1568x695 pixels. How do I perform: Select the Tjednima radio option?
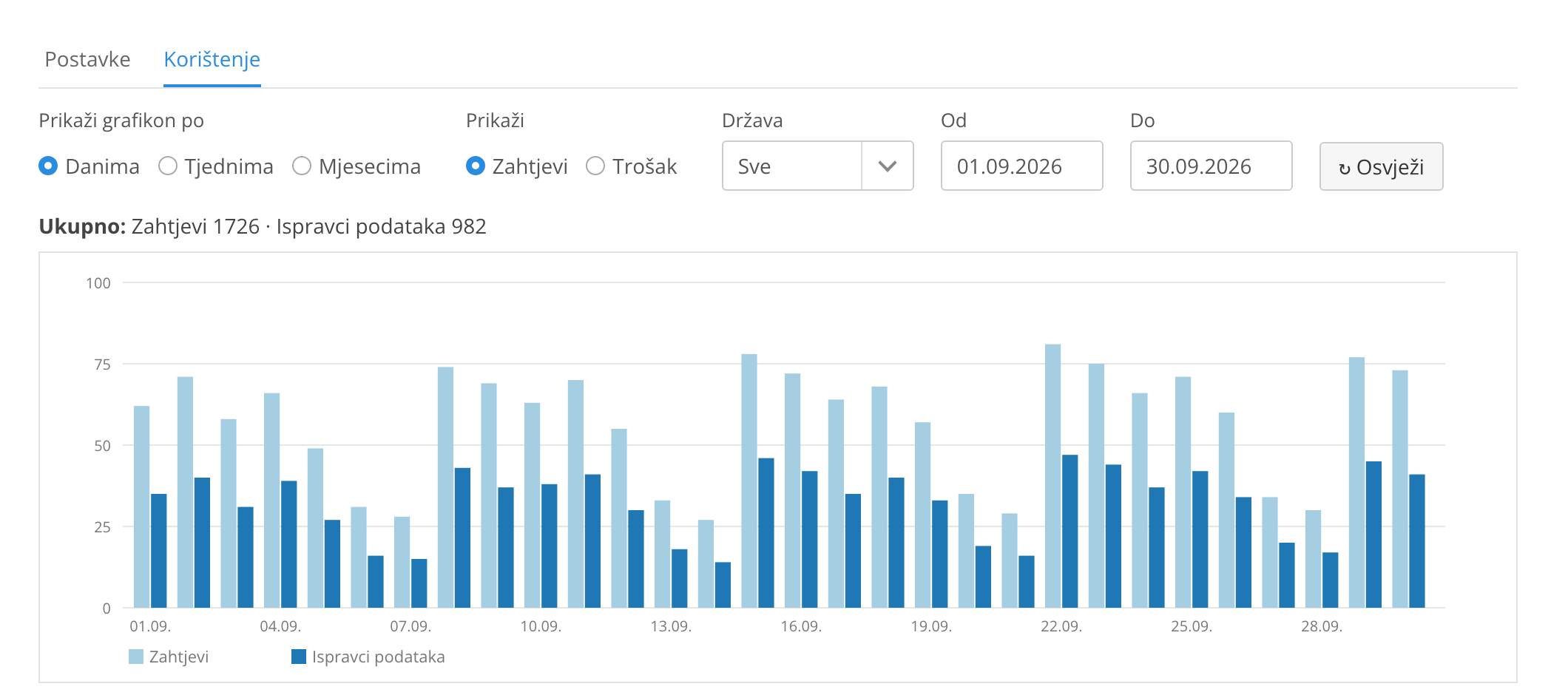(x=168, y=166)
